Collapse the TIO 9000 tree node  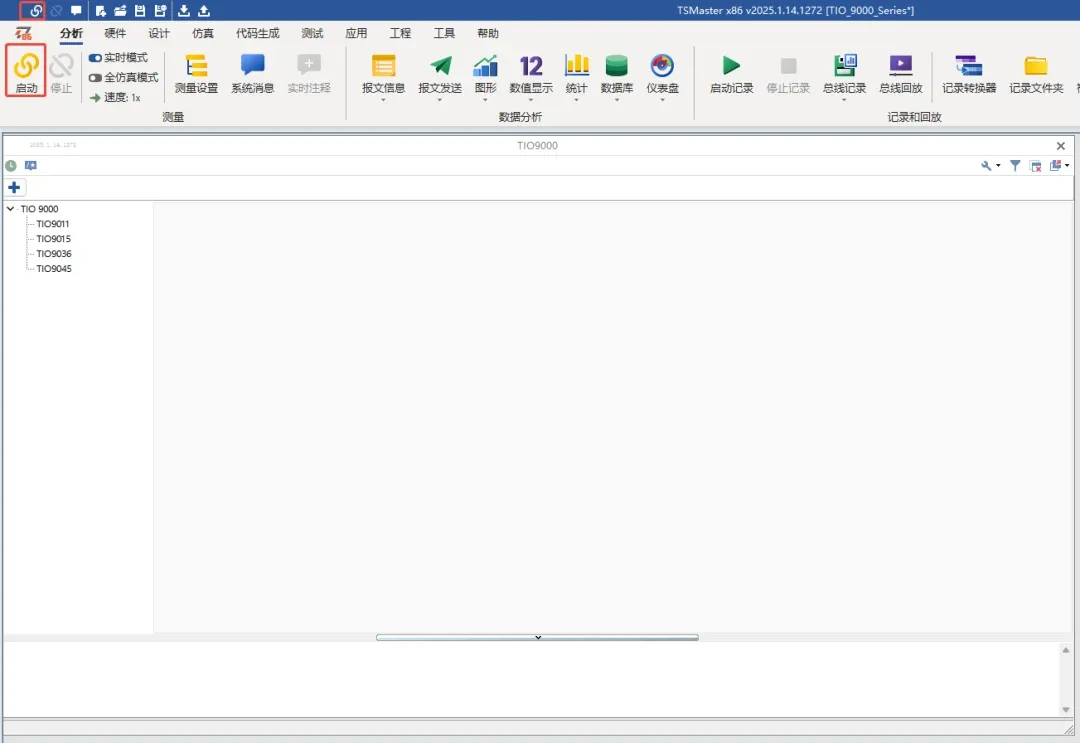click(x=10, y=209)
